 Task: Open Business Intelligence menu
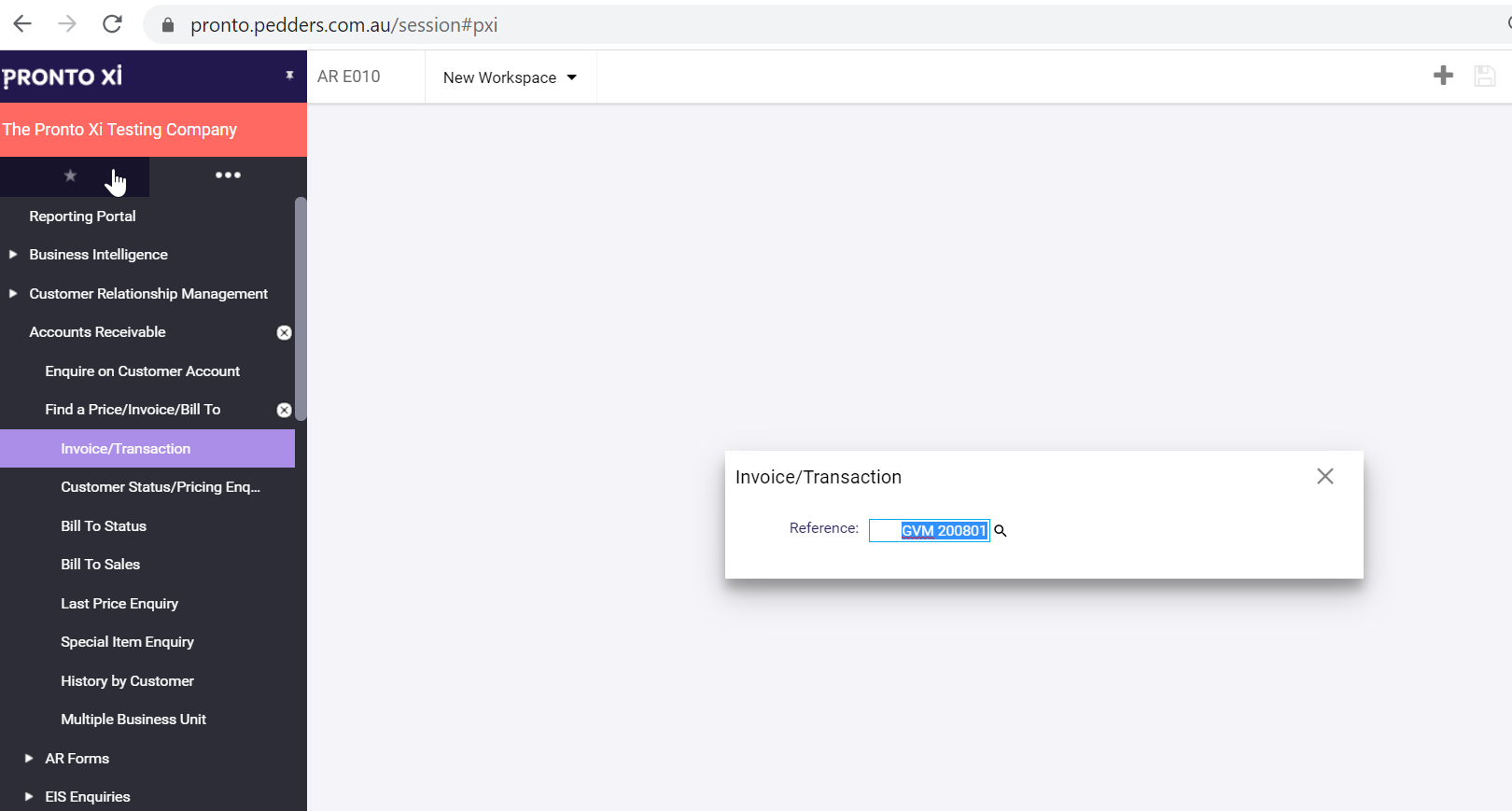point(98,255)
